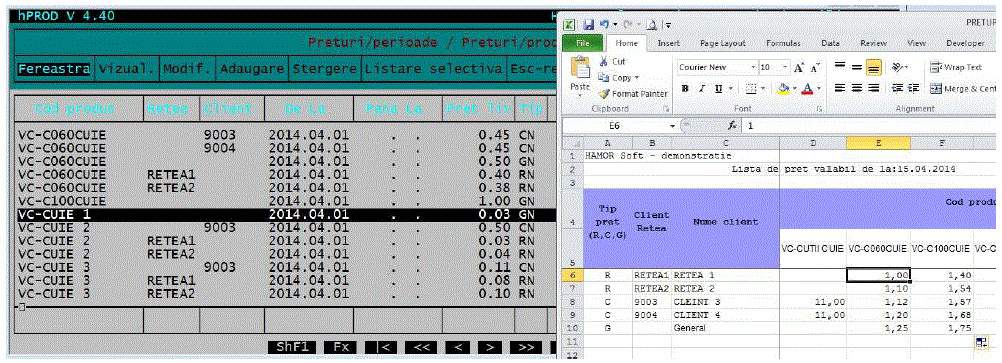The image size is (1002, 363).
Task: Open Customize Quick Access Toolbar dropdown
Action: pyautogui.click(x=668, y=26)
